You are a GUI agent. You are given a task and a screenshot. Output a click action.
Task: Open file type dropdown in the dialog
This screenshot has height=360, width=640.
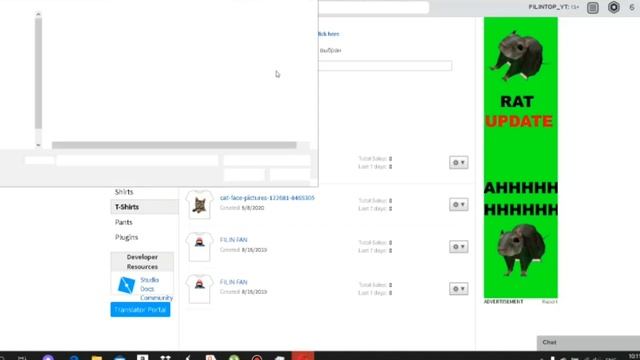pyautogui.click(x=267, y=160)
